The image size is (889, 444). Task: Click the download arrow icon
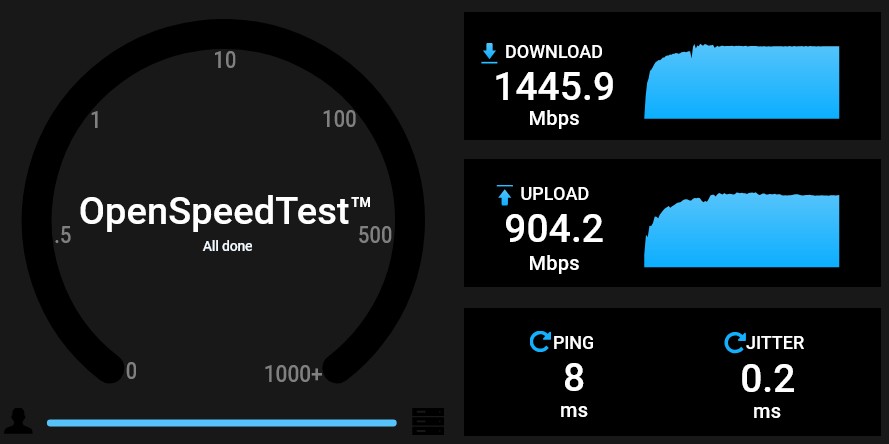click(x=489, y=53)
